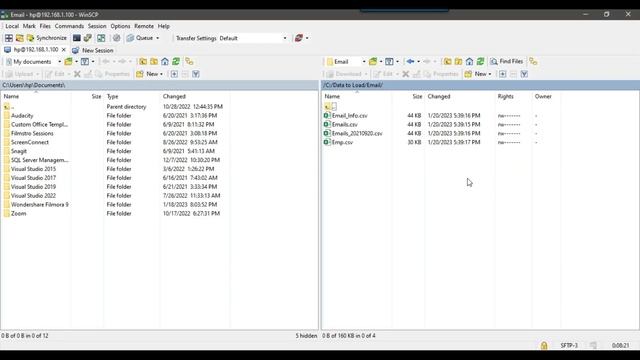Click the 5 hidden status bar label

tap(306, 336)
